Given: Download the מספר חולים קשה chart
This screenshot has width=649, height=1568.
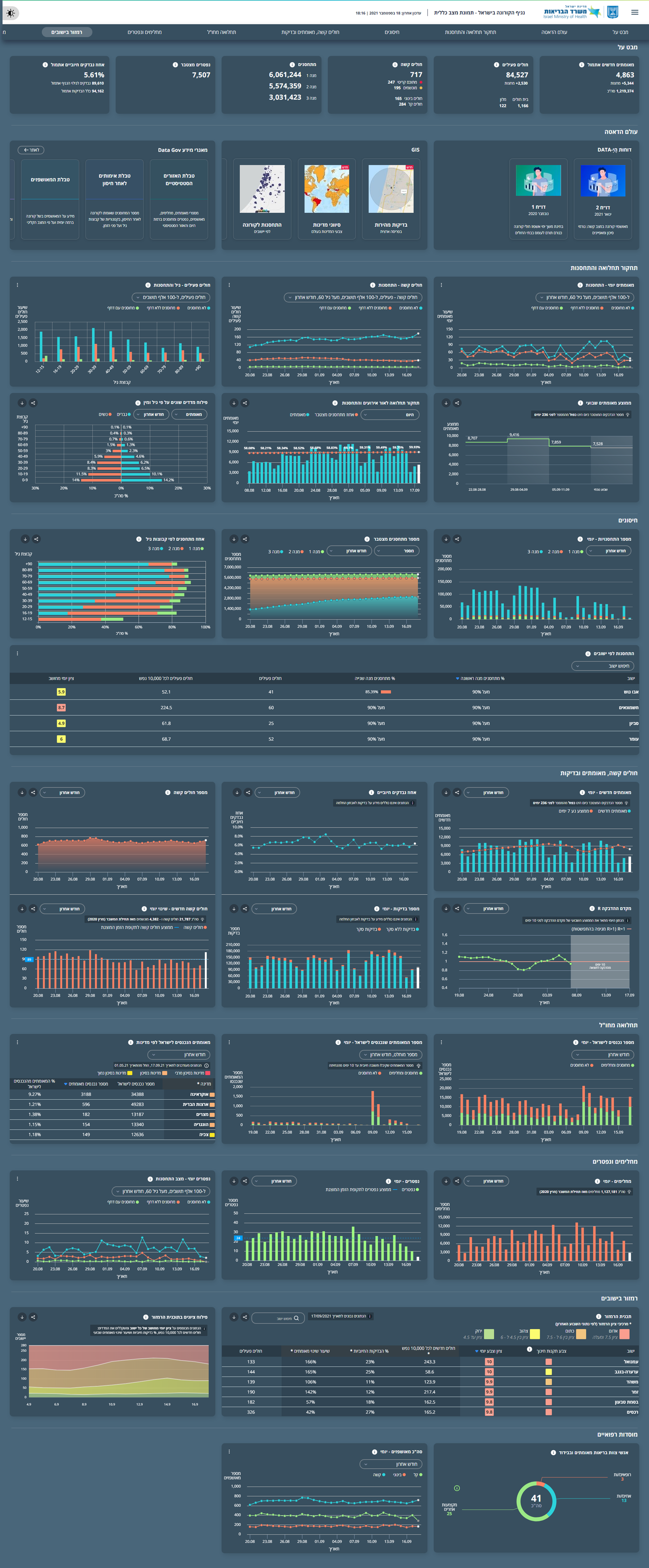Looking at the screenshot, I should tap(22, 793).
